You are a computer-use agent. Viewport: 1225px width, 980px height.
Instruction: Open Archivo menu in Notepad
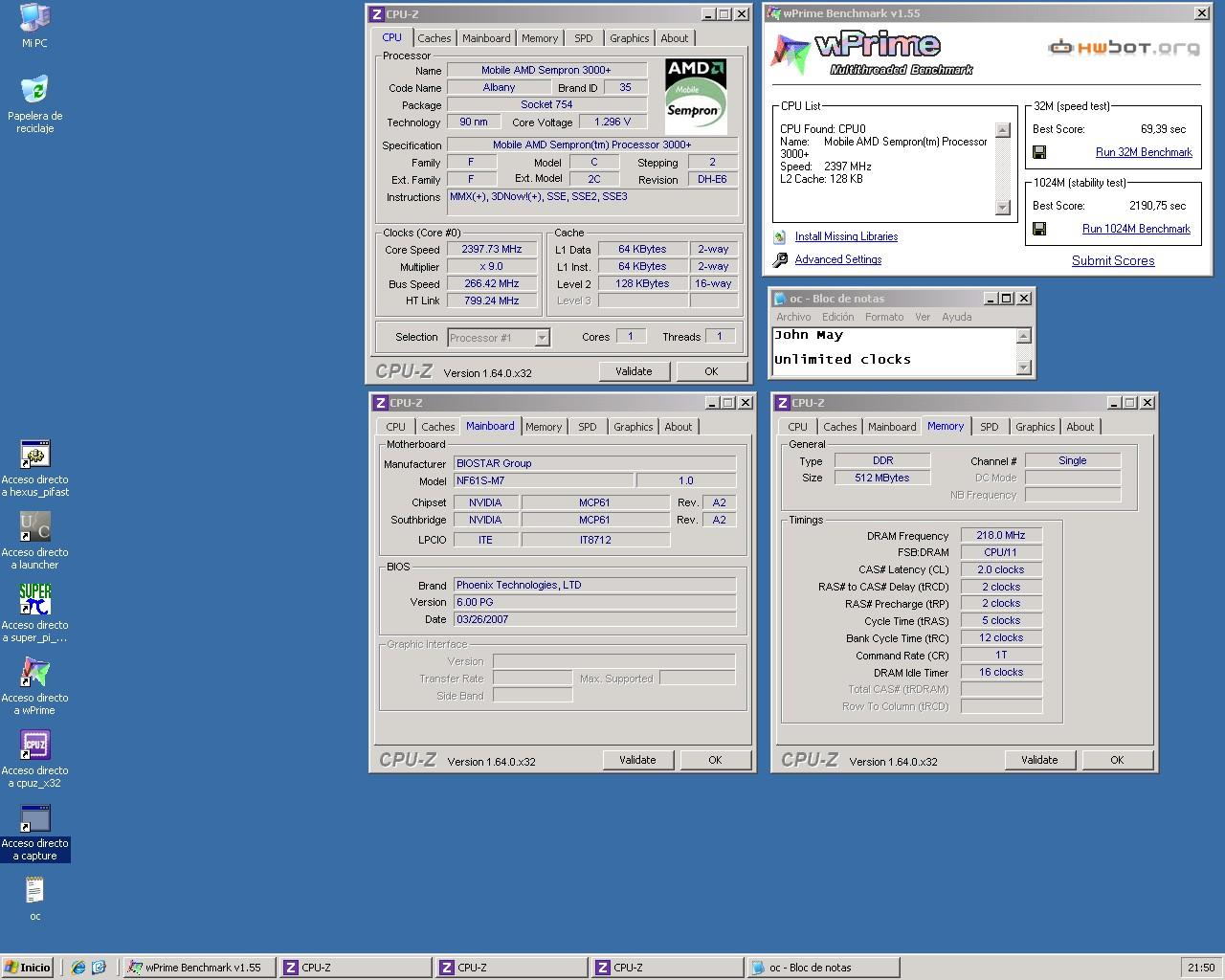793,317
